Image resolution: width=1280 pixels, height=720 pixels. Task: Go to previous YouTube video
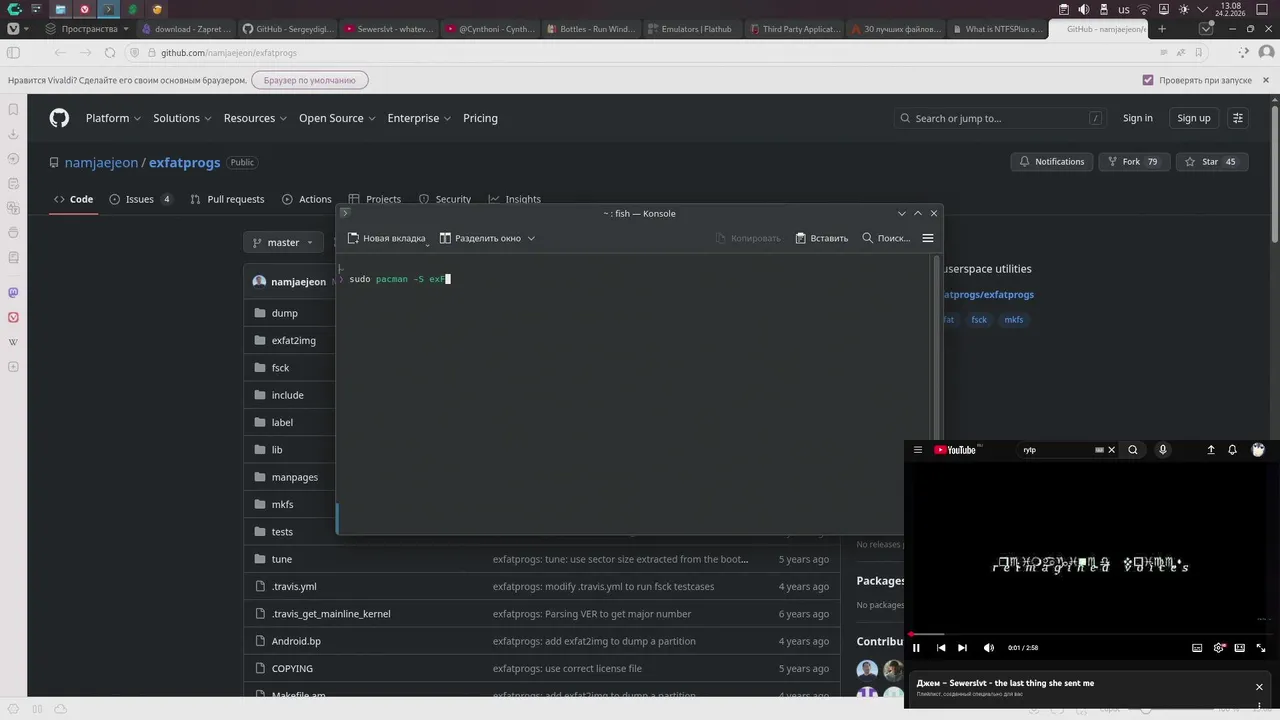point(940,648)
